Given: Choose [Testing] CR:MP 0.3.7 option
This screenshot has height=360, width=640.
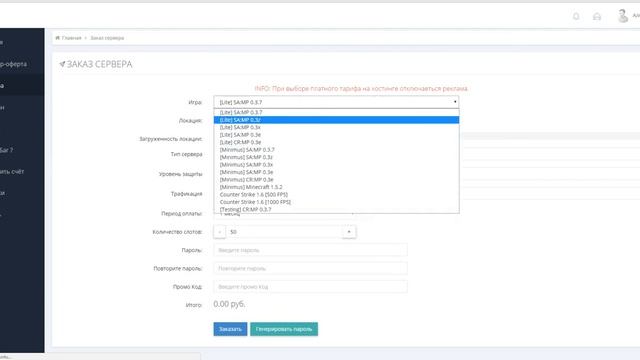Looking at the screenshot, I should (336, 209).
